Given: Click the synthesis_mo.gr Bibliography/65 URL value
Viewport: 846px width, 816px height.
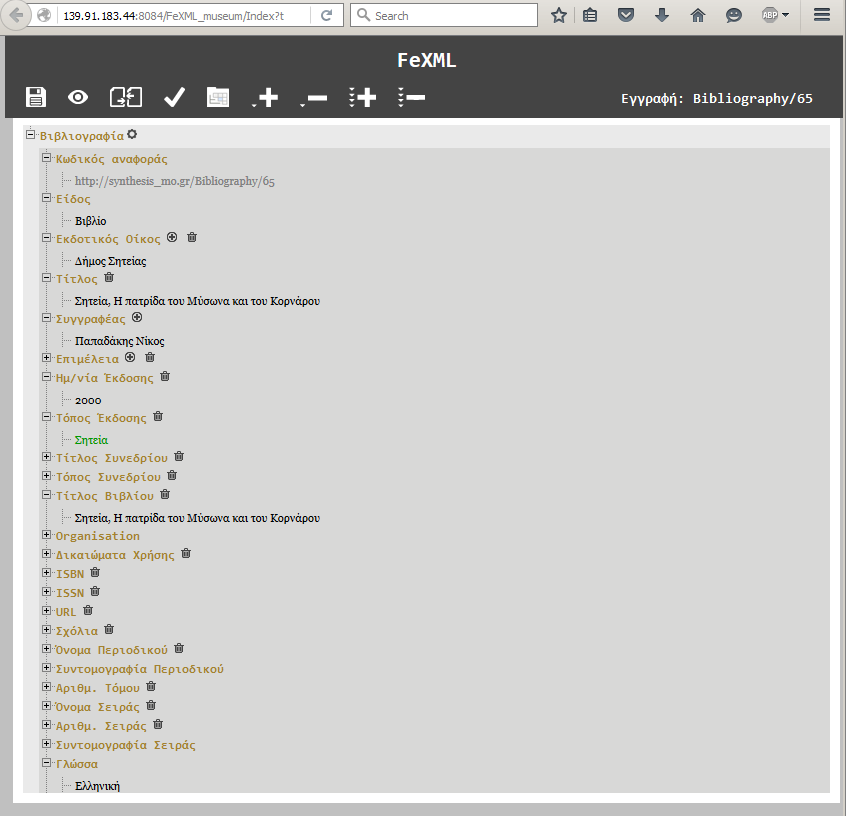Looking at the screenshot, I should (174, 181).
